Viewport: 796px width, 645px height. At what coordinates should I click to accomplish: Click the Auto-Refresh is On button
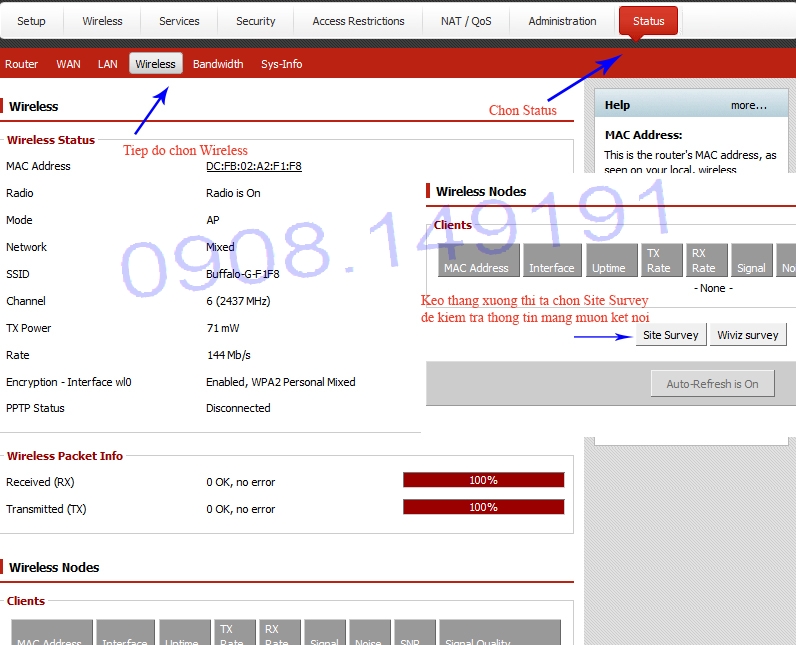(712, 384)
